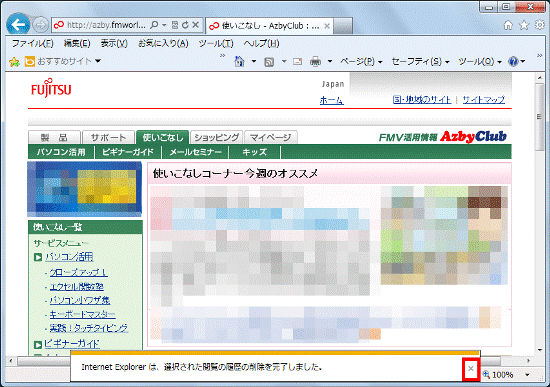Click the new tab button beside AzbyClub tab
This screenshot has height=387, width=550.
pos(343,26)
